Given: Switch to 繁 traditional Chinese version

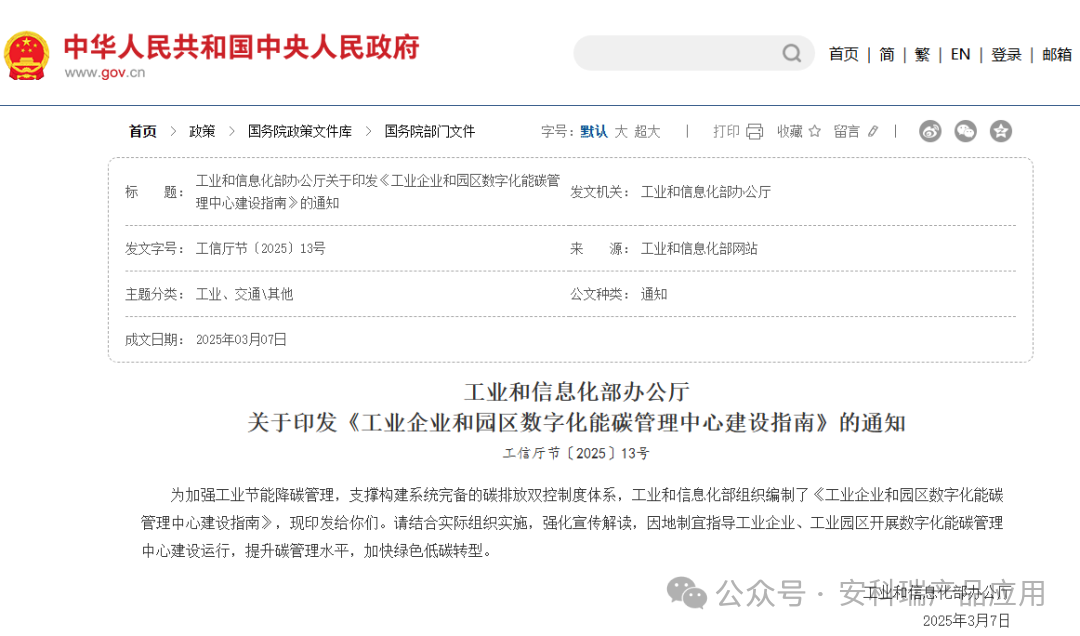Looking at the screenshot, I should (x=922, y=55).
